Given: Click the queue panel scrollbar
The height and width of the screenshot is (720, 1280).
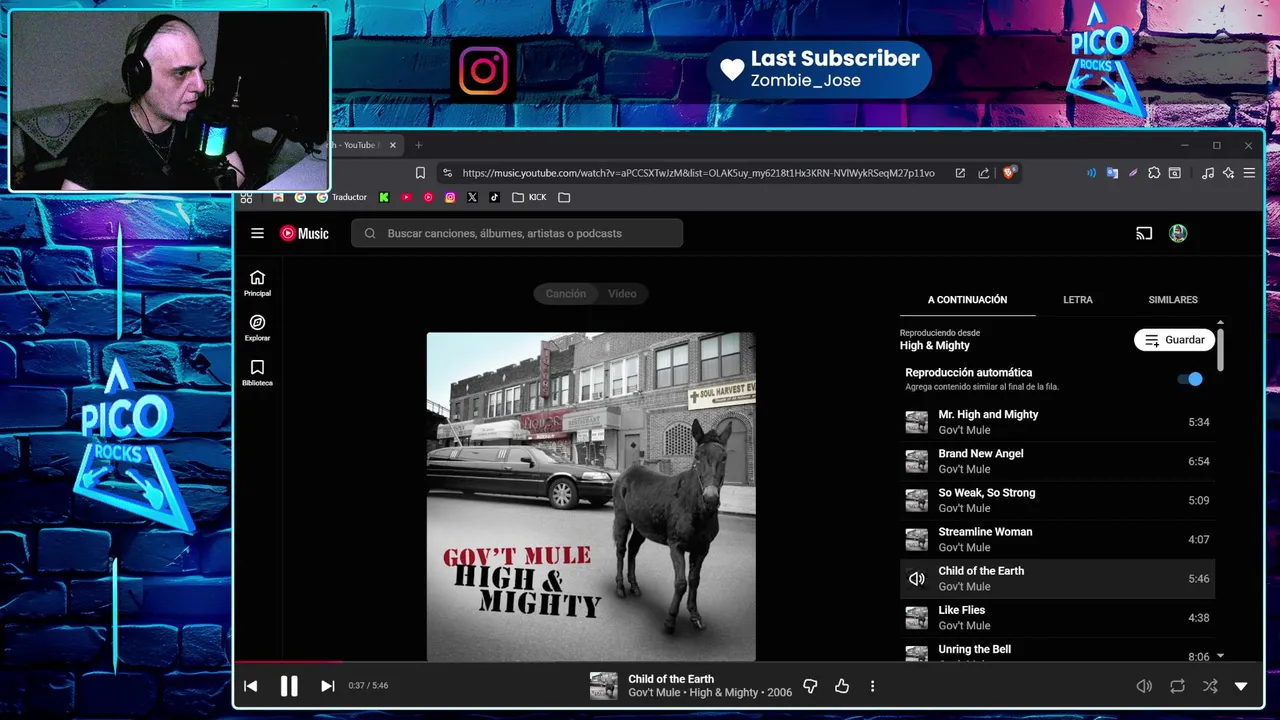Looking at the screenshot, I should pos(1220,348).
